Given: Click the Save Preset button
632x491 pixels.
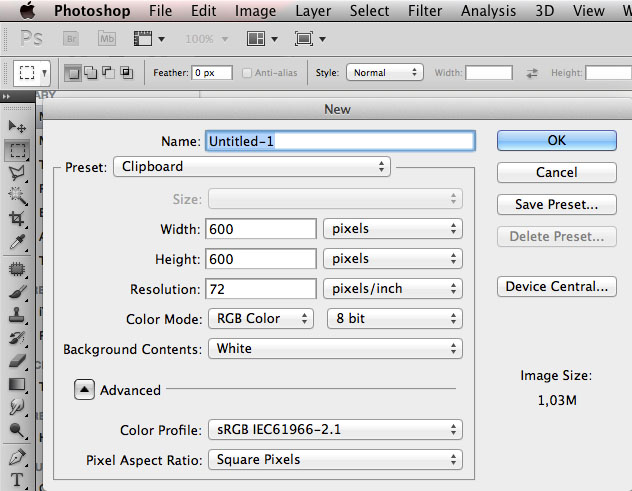Looking at the screenshot, I should click(556, 204).
